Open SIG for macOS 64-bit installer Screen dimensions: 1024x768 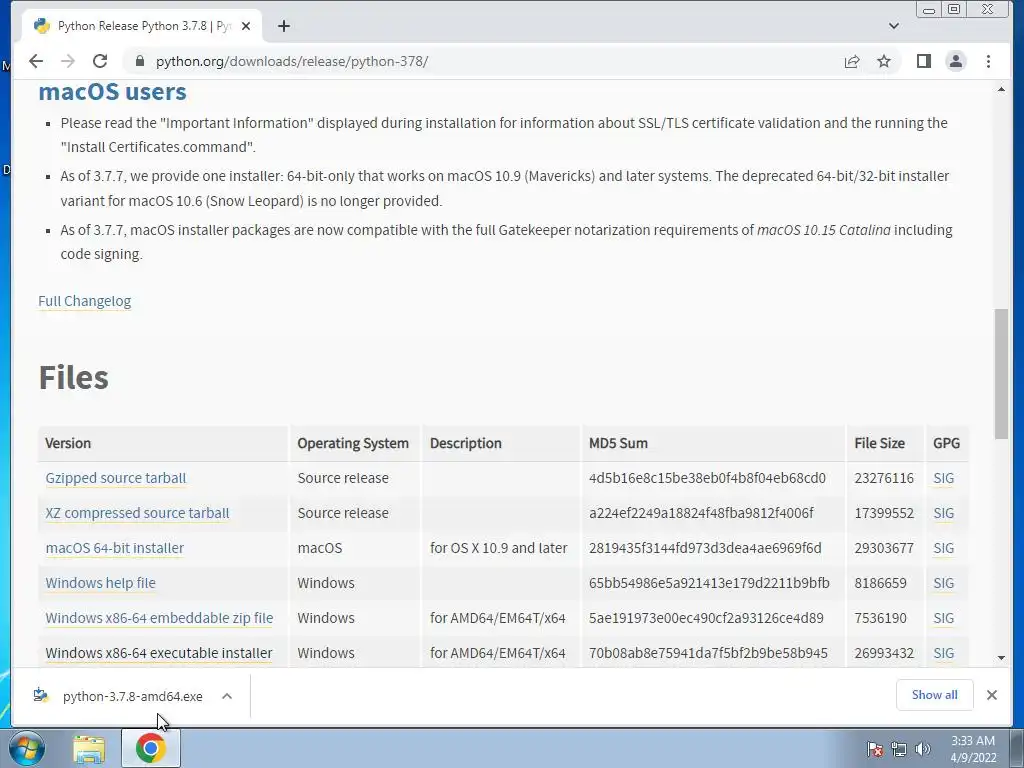[944, 548]
